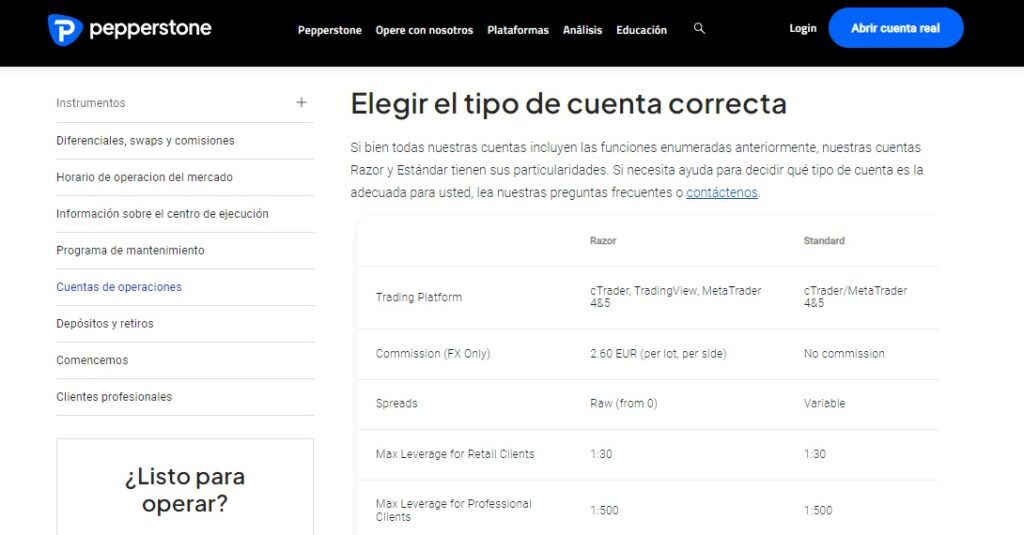Image resolution: width=1024 pixels, height=535 pixels.
Task: Click the Variable spreads value
Action: point(824,404)
